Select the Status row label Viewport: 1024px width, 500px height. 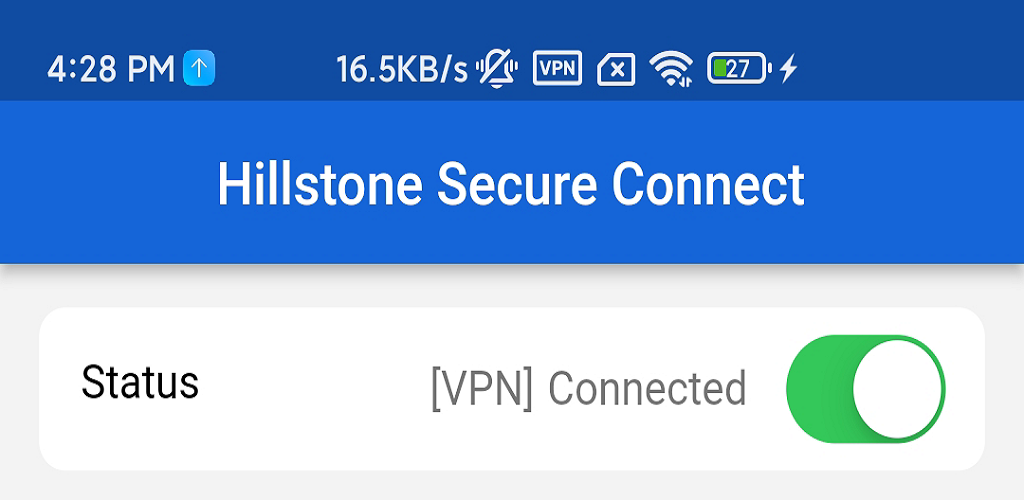[x=140, y=382]
